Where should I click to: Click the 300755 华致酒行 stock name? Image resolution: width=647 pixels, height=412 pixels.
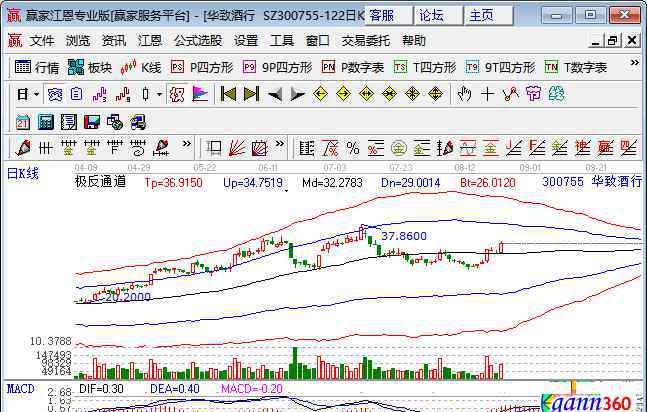pyautogui.click(x=592, y=182)
